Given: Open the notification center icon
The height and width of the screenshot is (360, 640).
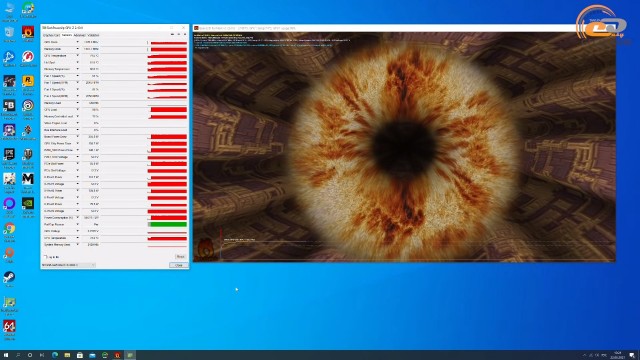Looking at the screenshot, I should click(x=632, y=355).
